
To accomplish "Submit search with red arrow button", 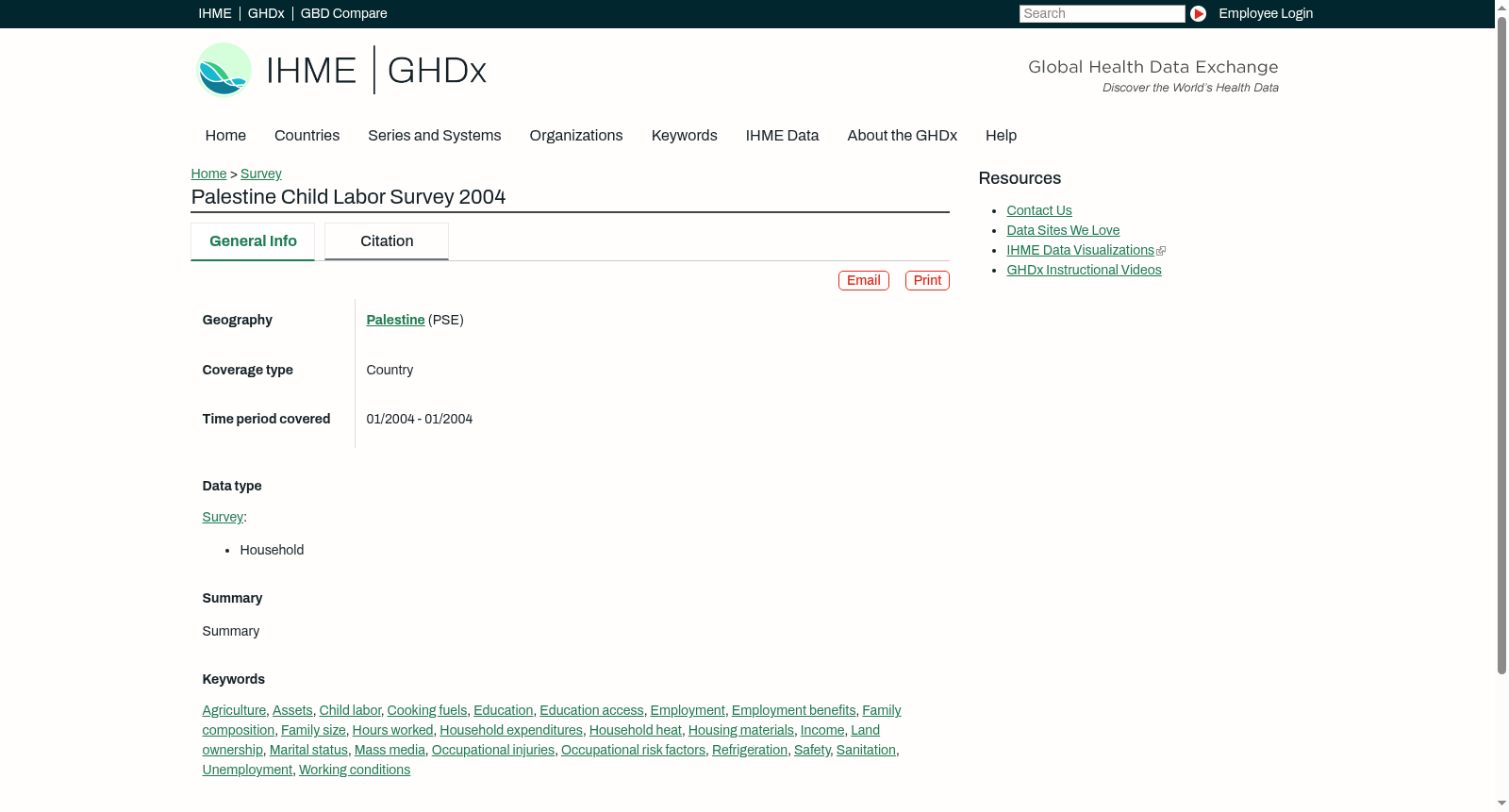I will (1198, 13).
